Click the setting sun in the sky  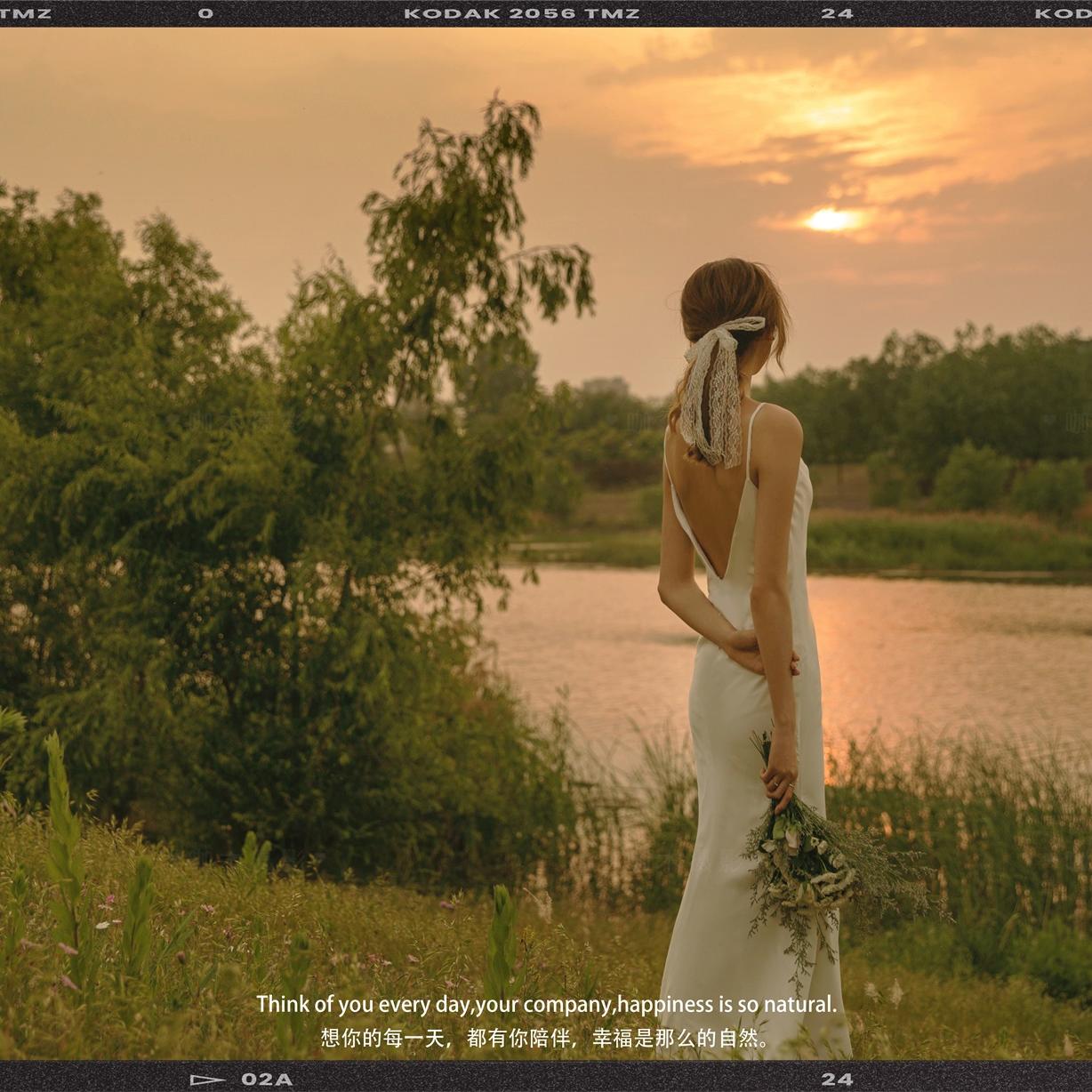pos(831,219)
